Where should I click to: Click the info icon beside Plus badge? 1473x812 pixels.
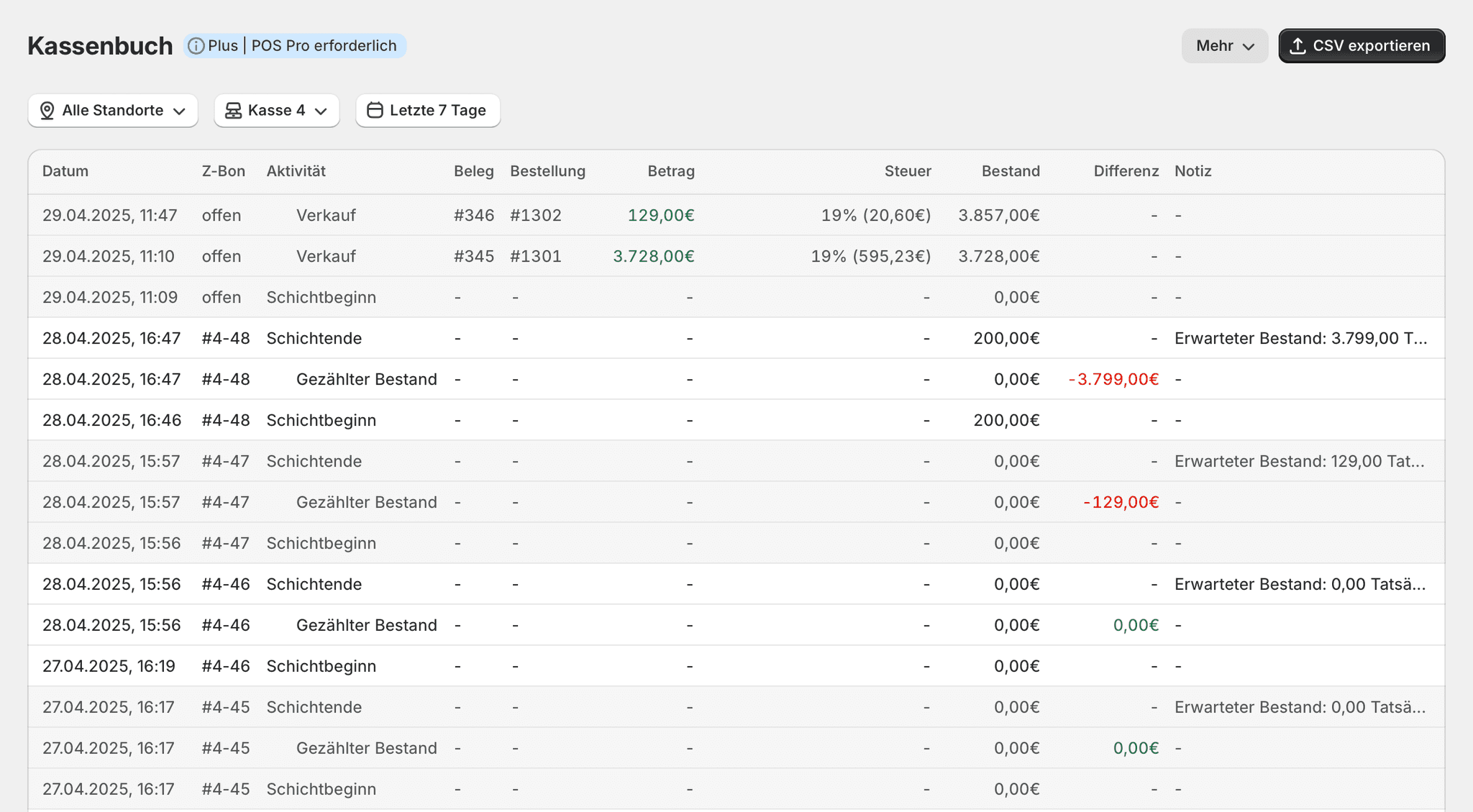click(196, 46)
